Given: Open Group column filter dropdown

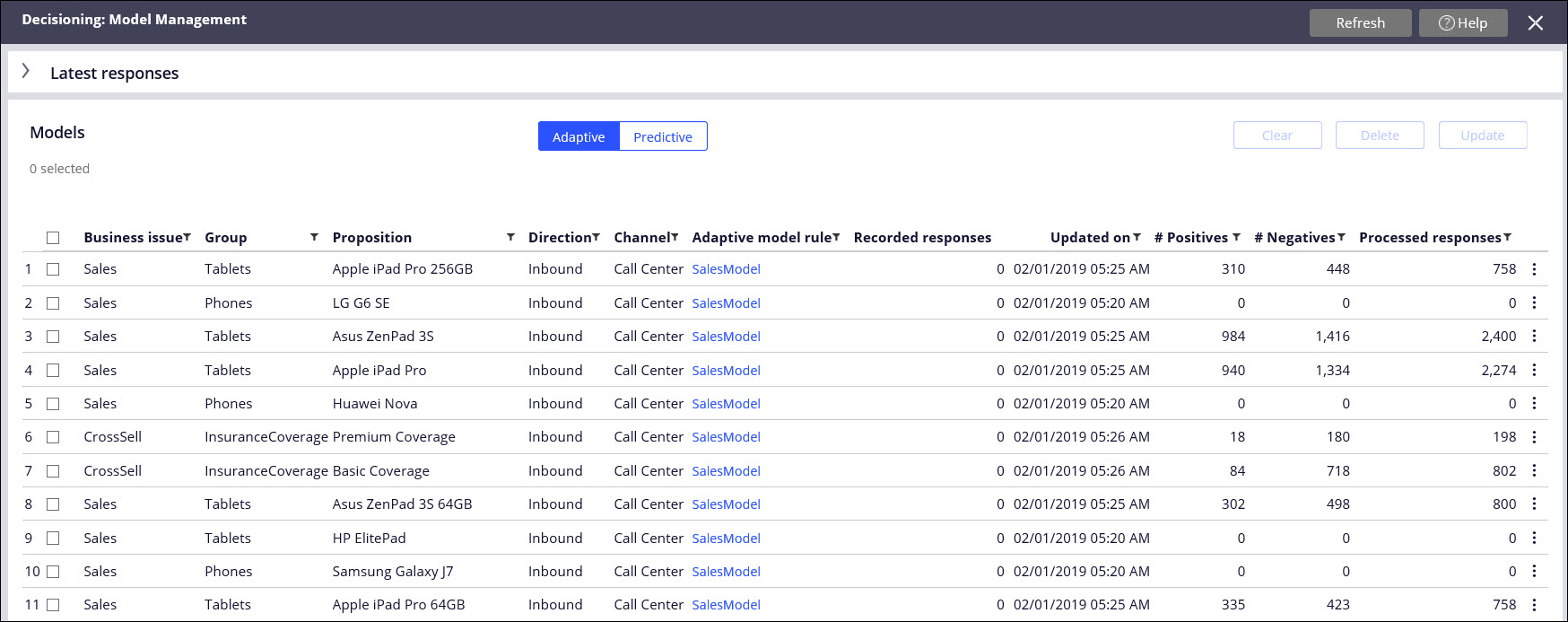Looking at the screenshot, I should [314, 237].
